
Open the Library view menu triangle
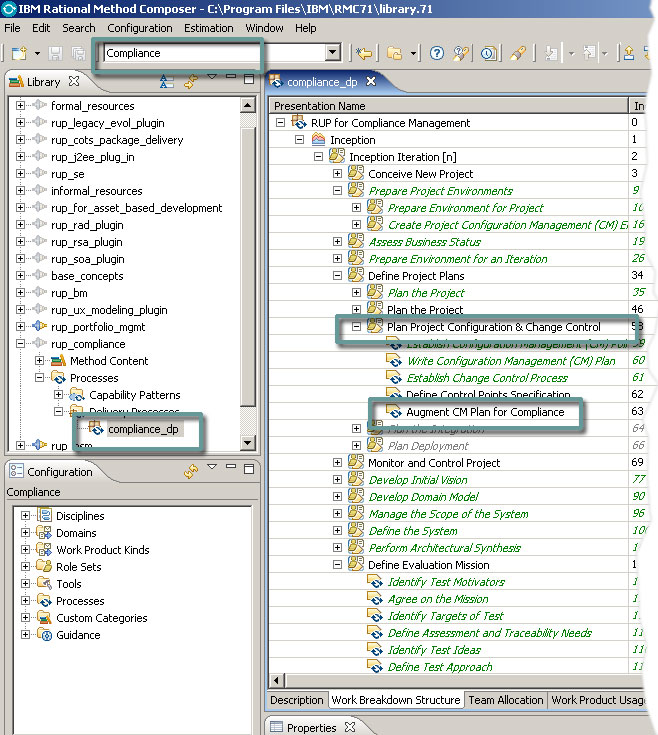click(x=212, y=76)
